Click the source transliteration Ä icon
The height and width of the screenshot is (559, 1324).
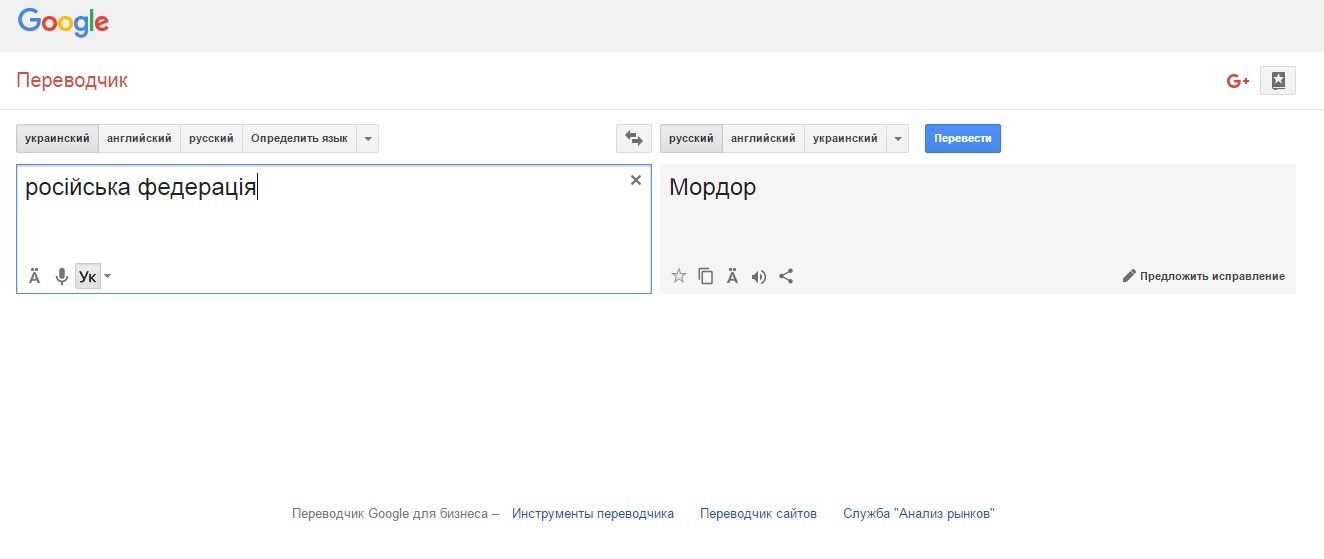(34, 277)
